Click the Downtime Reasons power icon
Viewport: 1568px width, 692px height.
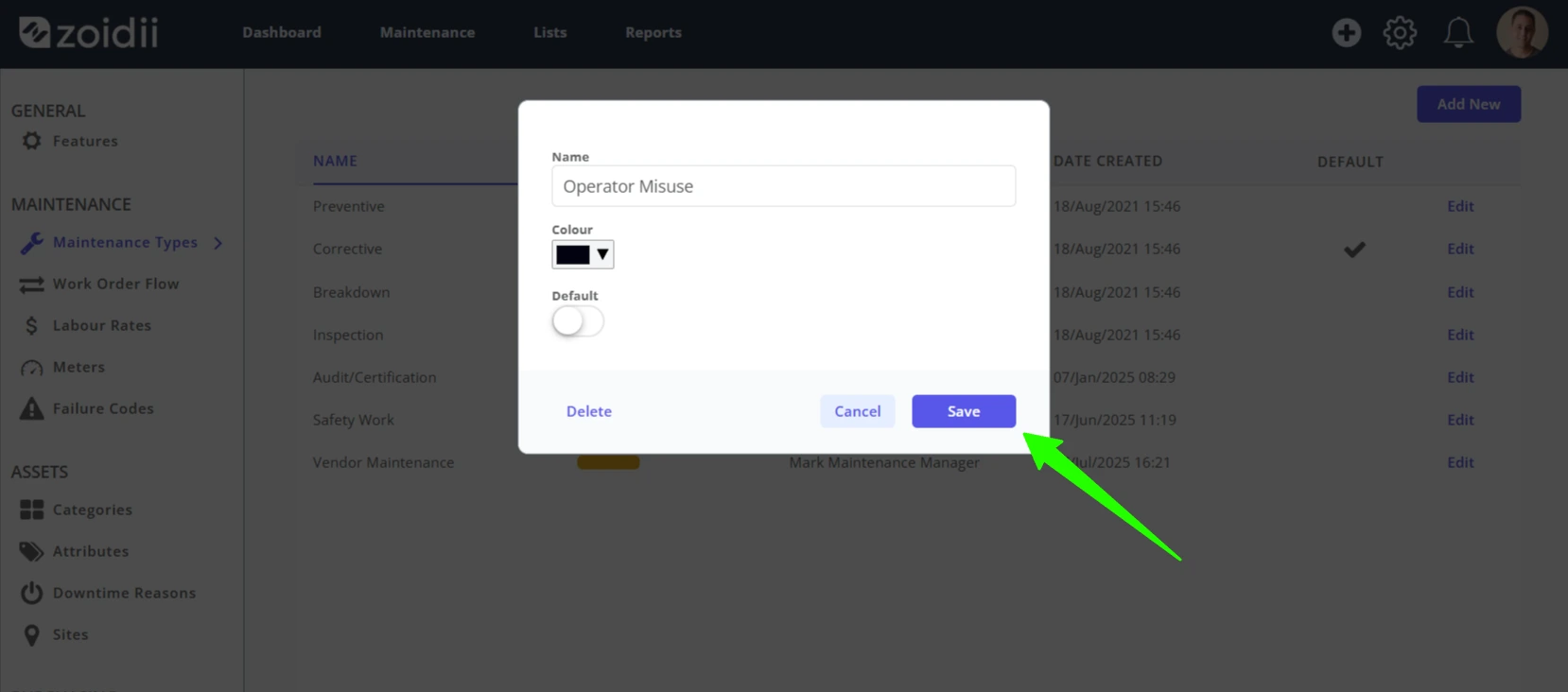(x=31, y=593)
